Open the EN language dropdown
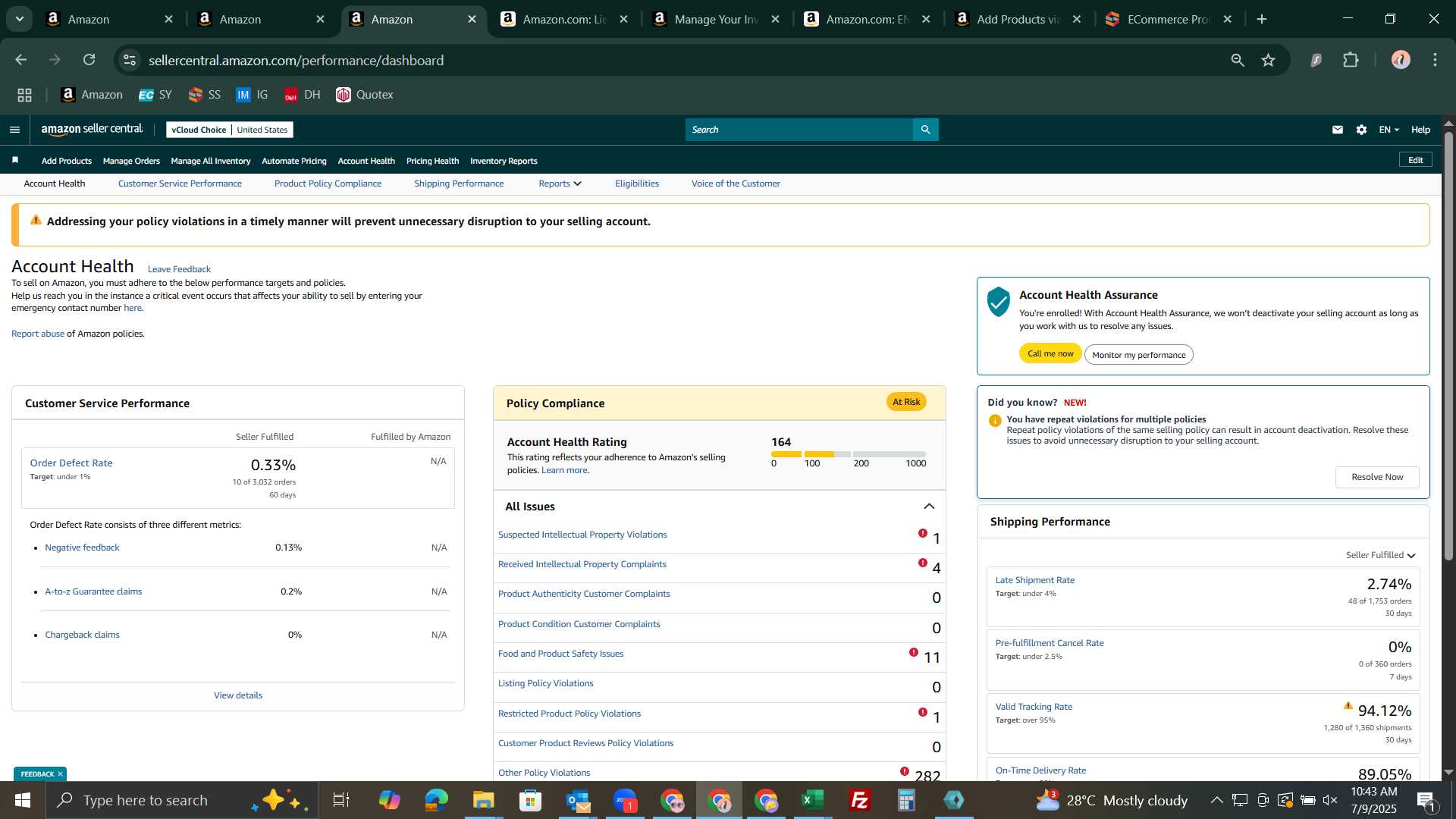1456x819 pixels. pyautogui.click(x=1389, y=130)
